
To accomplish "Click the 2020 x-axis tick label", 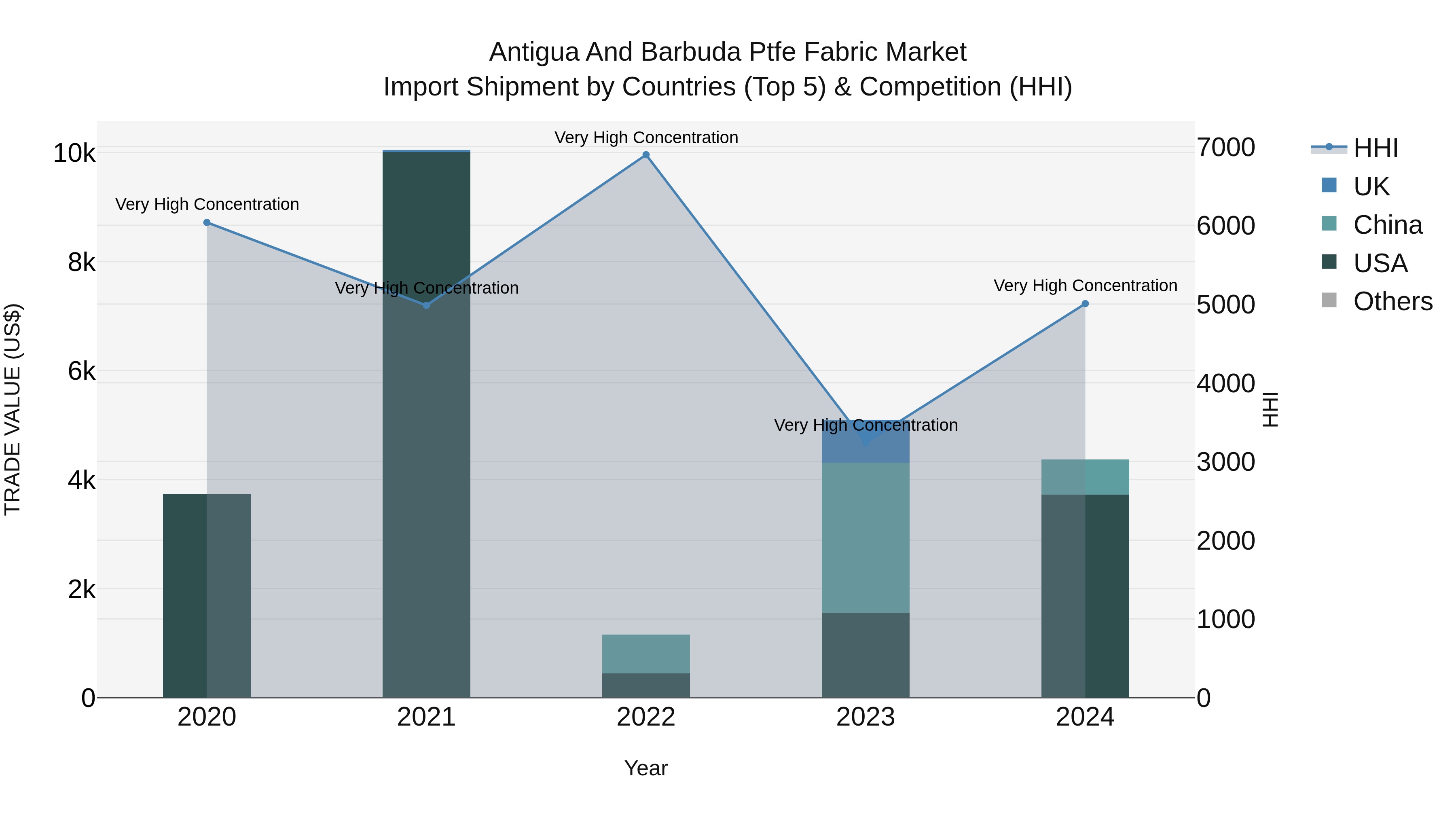I will coord(207,717).
